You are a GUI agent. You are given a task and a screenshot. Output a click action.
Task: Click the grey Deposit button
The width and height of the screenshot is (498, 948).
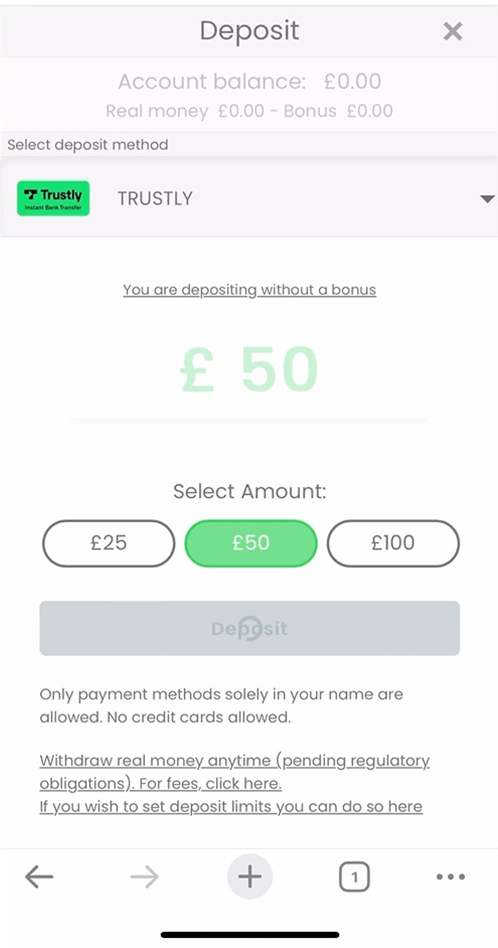(250, 628)
